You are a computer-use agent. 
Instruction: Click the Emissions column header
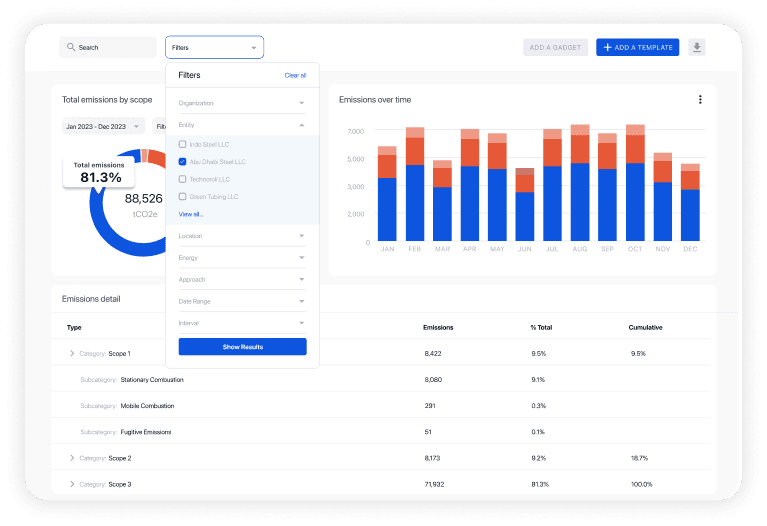tap(438, 327)
